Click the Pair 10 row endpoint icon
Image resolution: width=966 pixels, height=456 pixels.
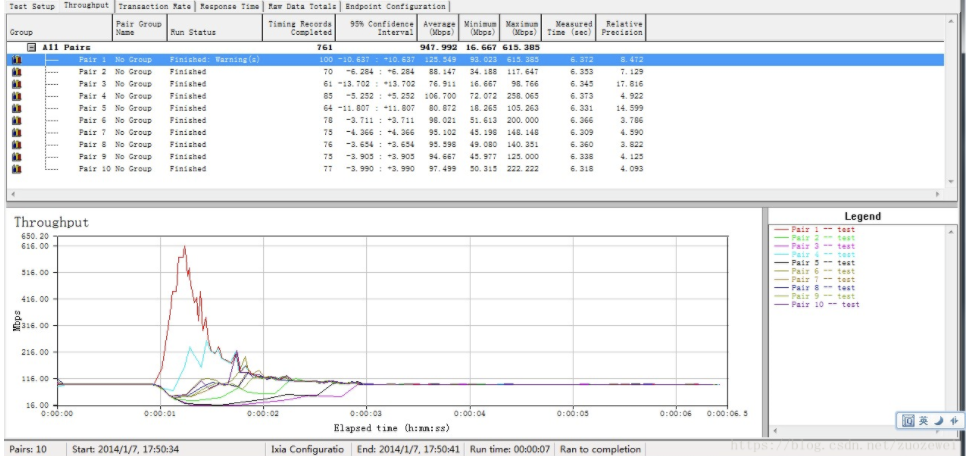pyautogui.click(x=17, y=169)
